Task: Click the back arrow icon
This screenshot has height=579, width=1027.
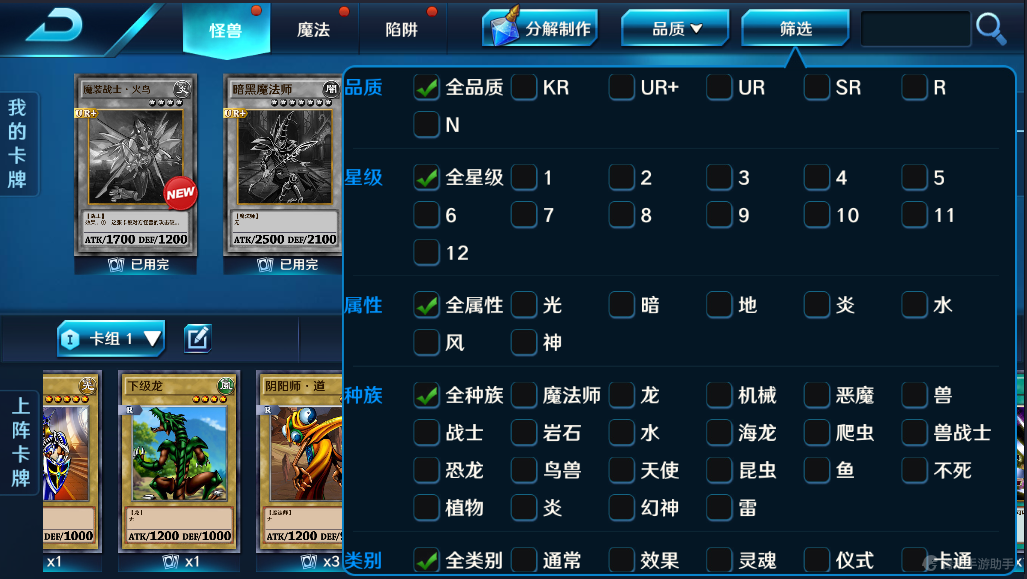Action: pos(54,27)
